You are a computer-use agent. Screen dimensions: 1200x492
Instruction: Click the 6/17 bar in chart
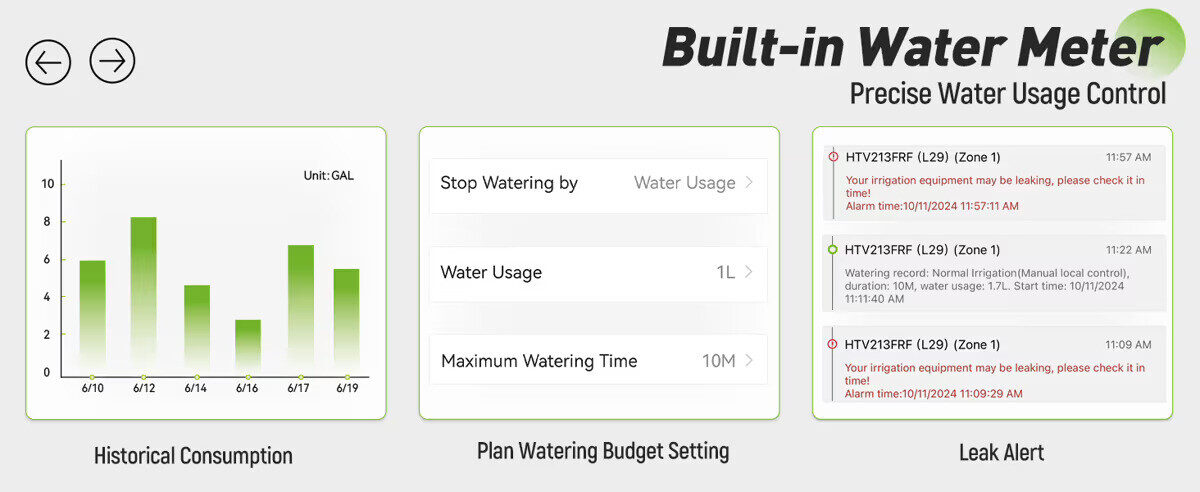point(301,309)
